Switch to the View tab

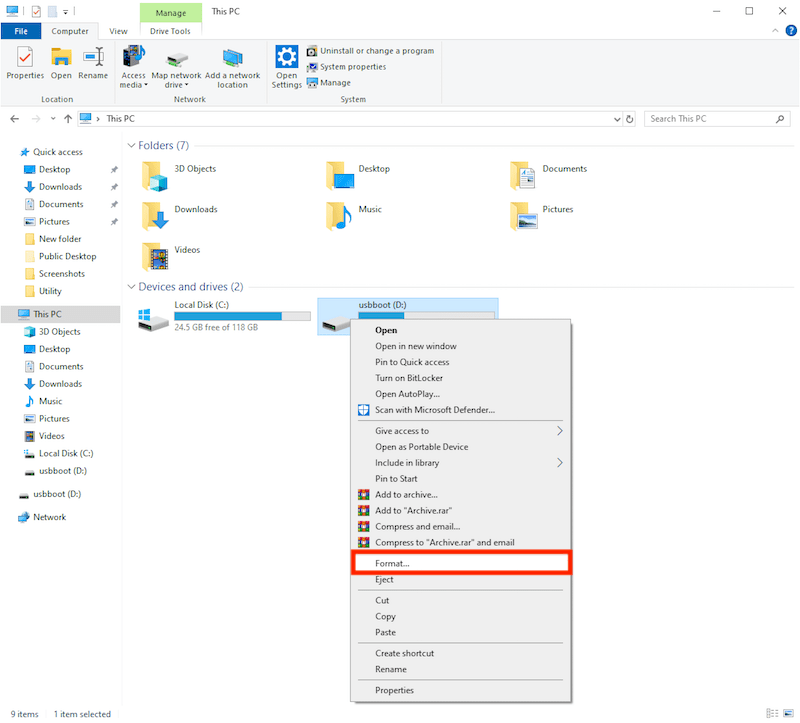pos(118,31)
